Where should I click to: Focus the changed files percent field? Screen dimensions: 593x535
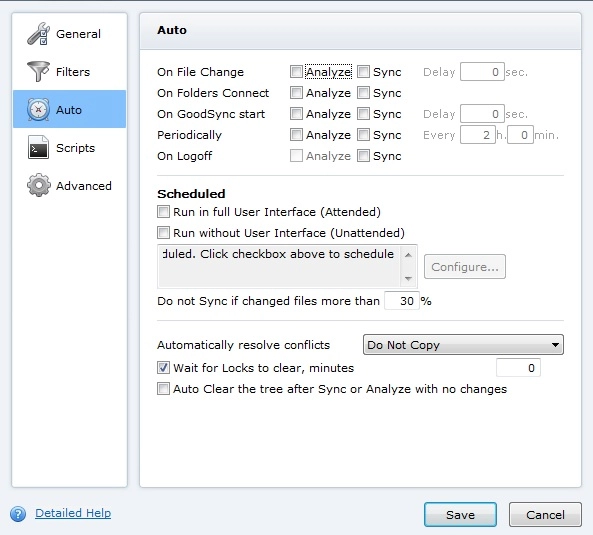(x=402, y=301)
